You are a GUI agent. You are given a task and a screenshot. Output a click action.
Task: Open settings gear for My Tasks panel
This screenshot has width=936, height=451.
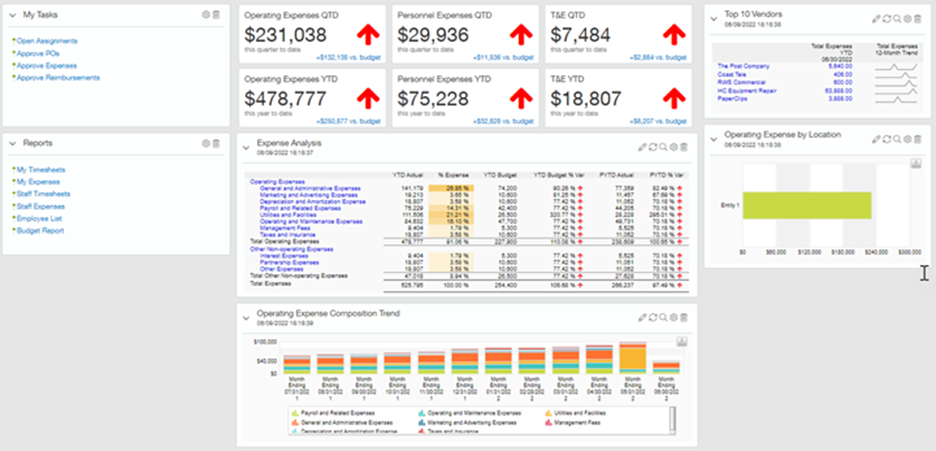coord(206,15)
